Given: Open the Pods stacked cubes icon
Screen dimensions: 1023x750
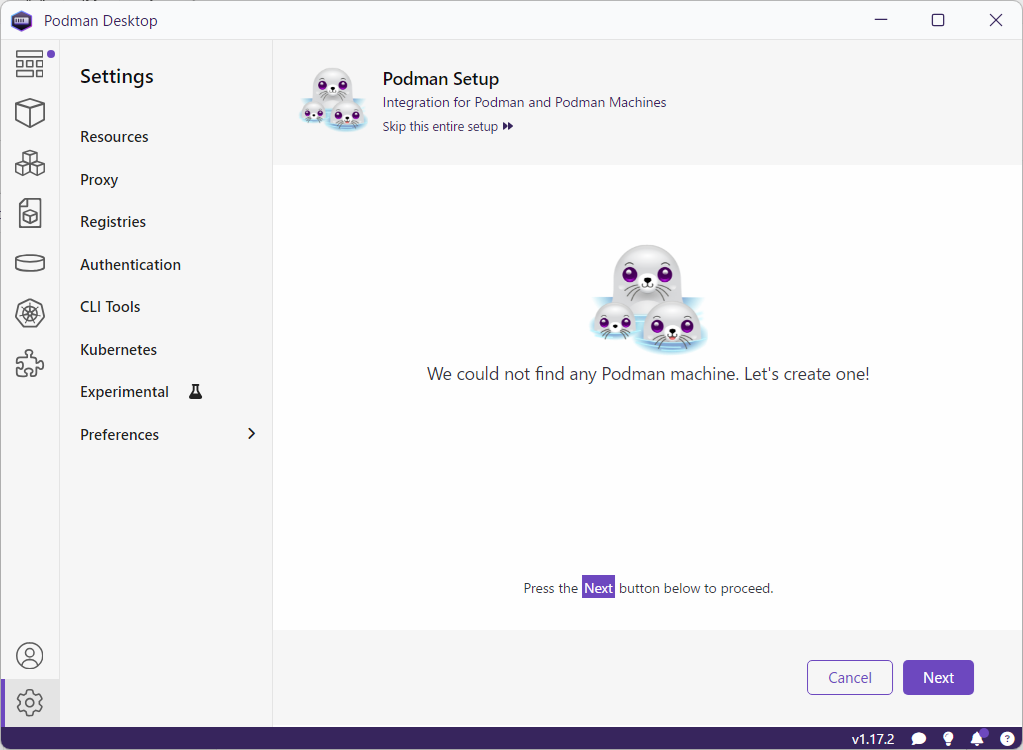Looking at the screenshot, I should tap(30, 163).
